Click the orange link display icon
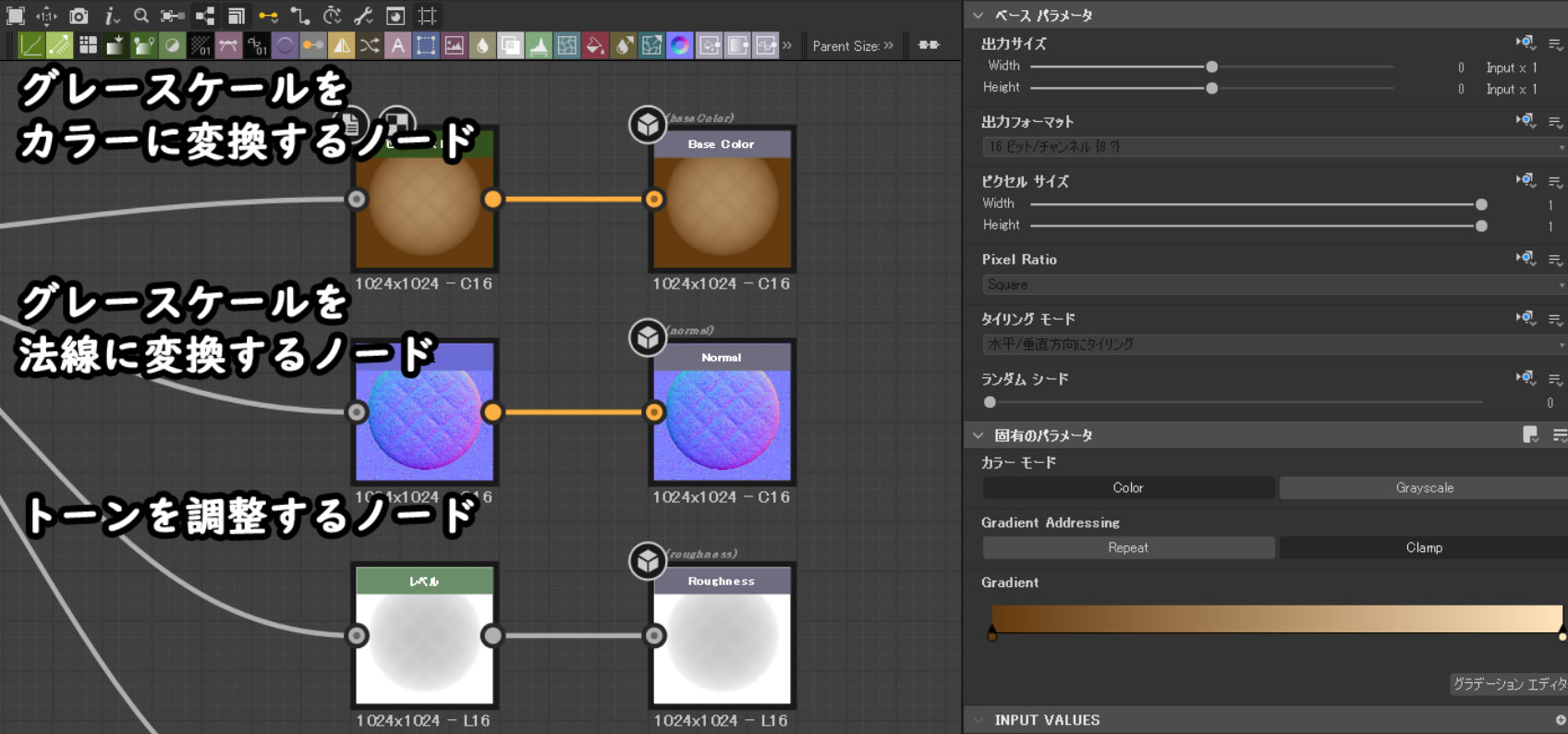Image resolution: width=1568 pixels, height=734 pixels. click(x=268, y=16)
